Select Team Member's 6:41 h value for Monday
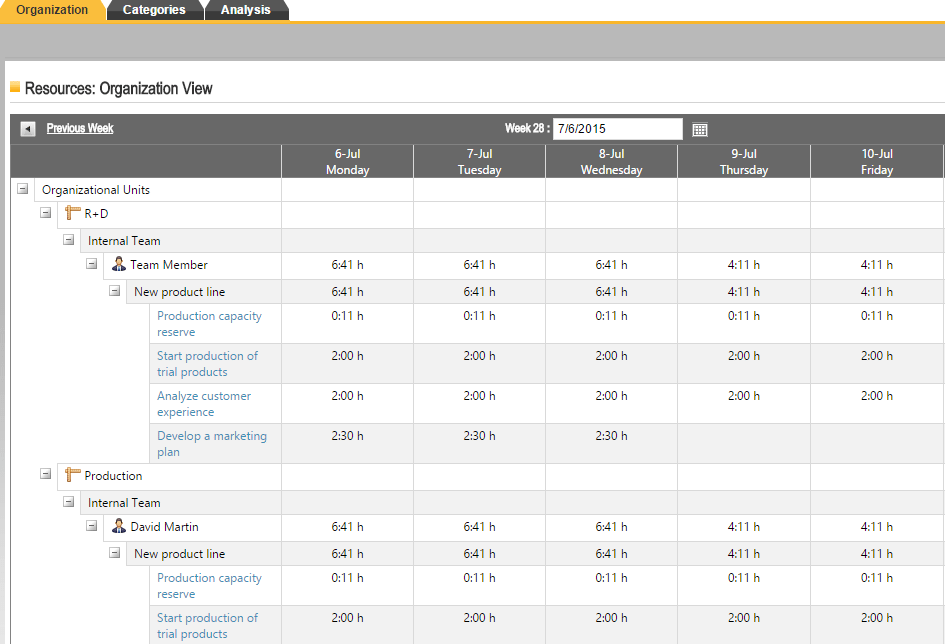945x644 pixels. (x=347, y=264)
